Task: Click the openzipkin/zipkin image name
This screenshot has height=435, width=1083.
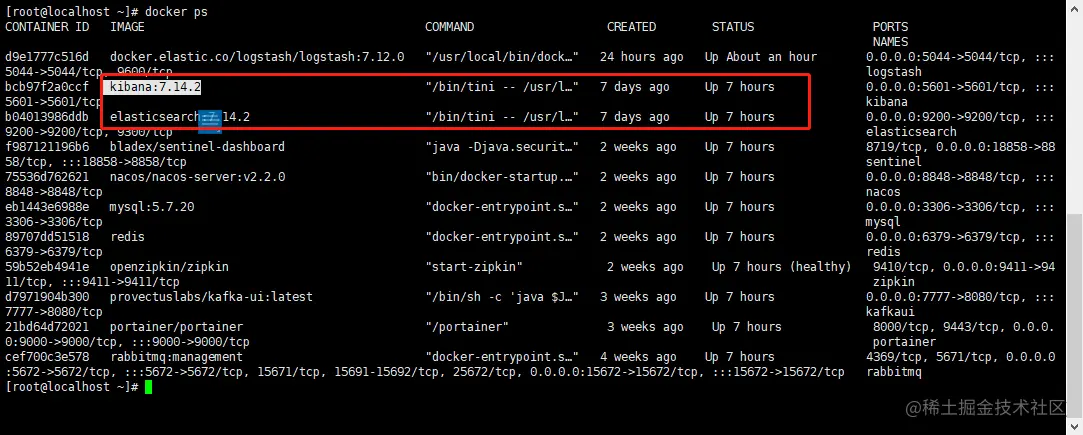Action: (169, 267)
